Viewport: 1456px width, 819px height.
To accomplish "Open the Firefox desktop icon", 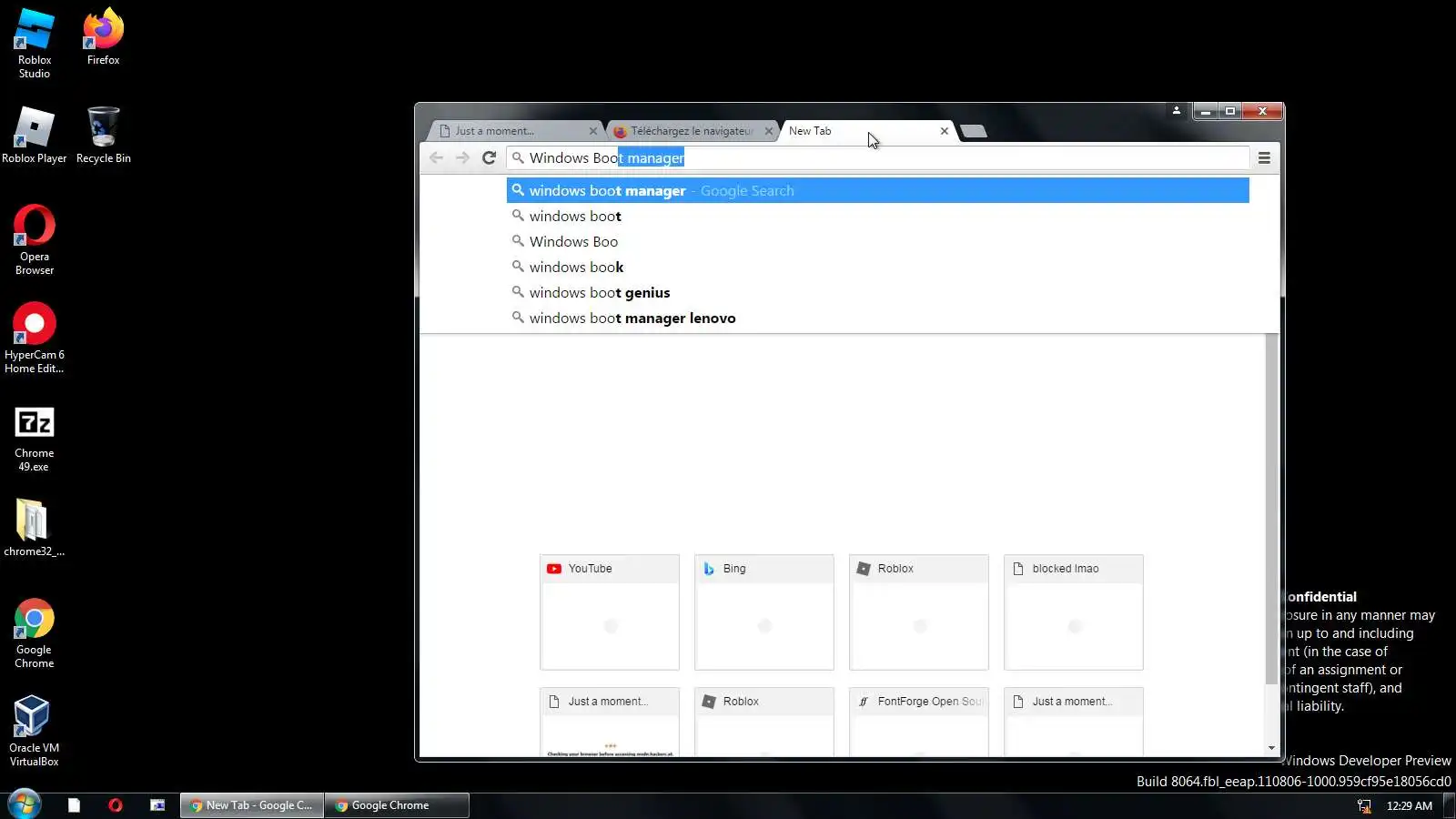I will (103, 37).
